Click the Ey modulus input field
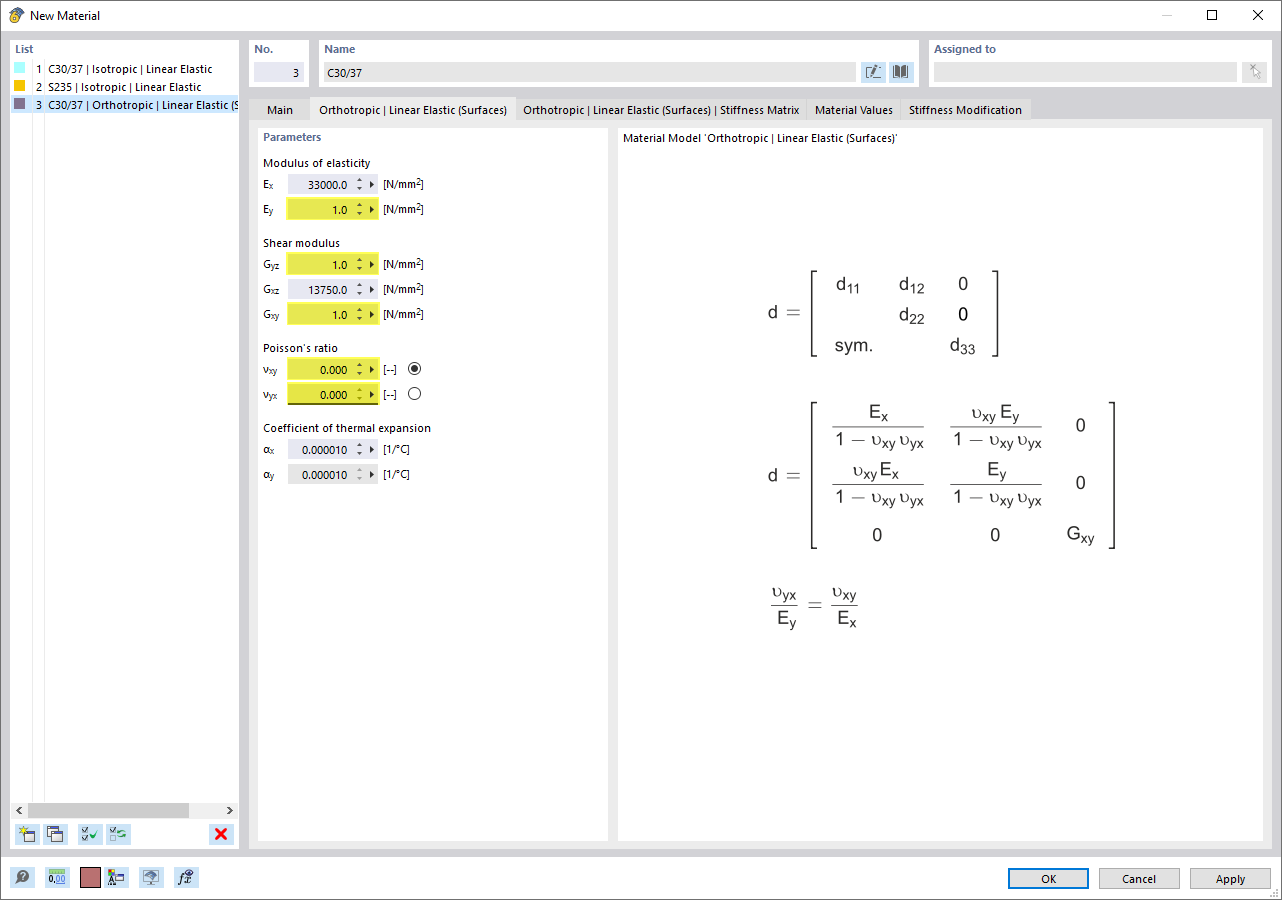 coord(320,210)
